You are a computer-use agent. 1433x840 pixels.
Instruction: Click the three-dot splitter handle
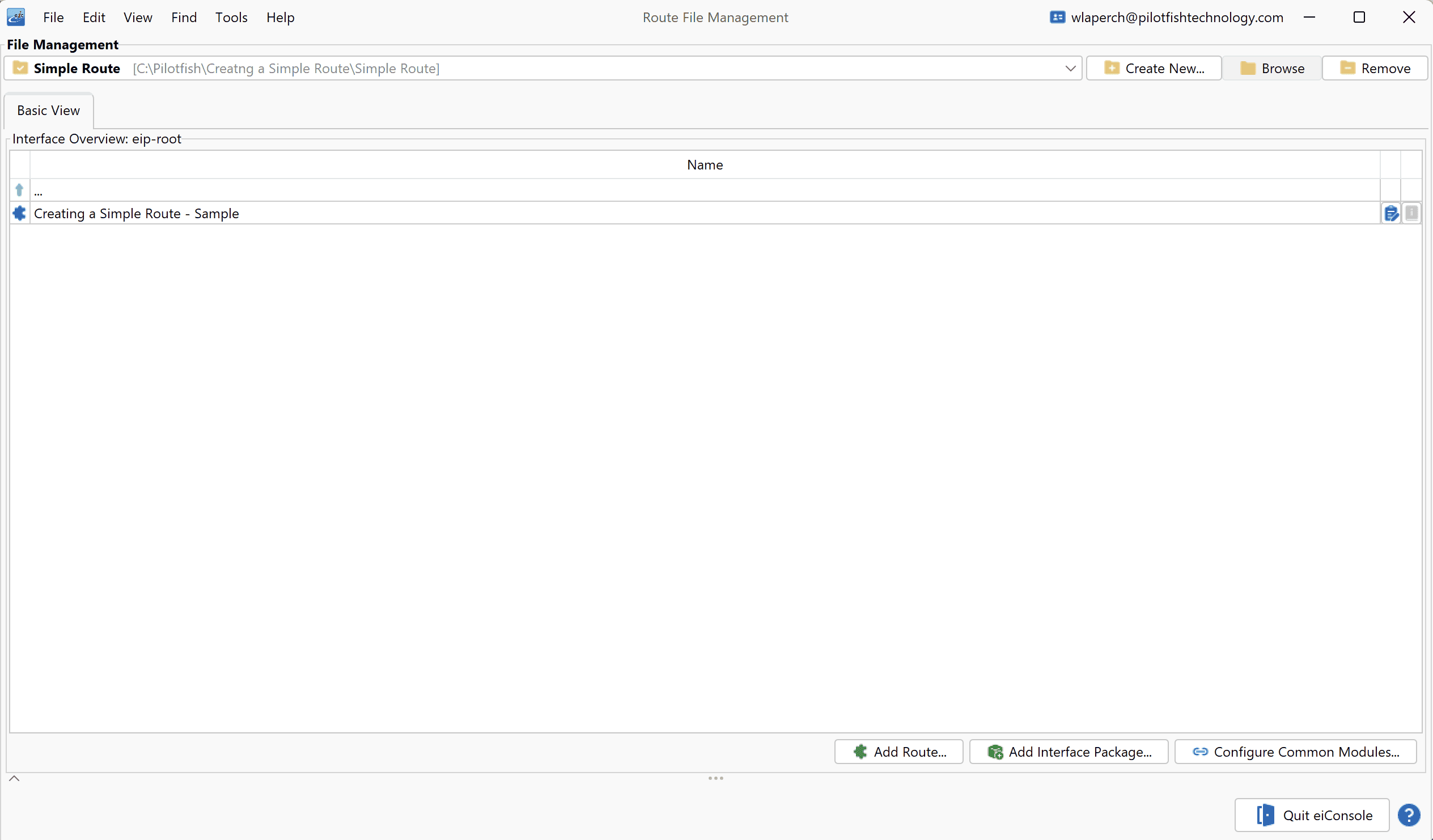[x=715, y=778]
